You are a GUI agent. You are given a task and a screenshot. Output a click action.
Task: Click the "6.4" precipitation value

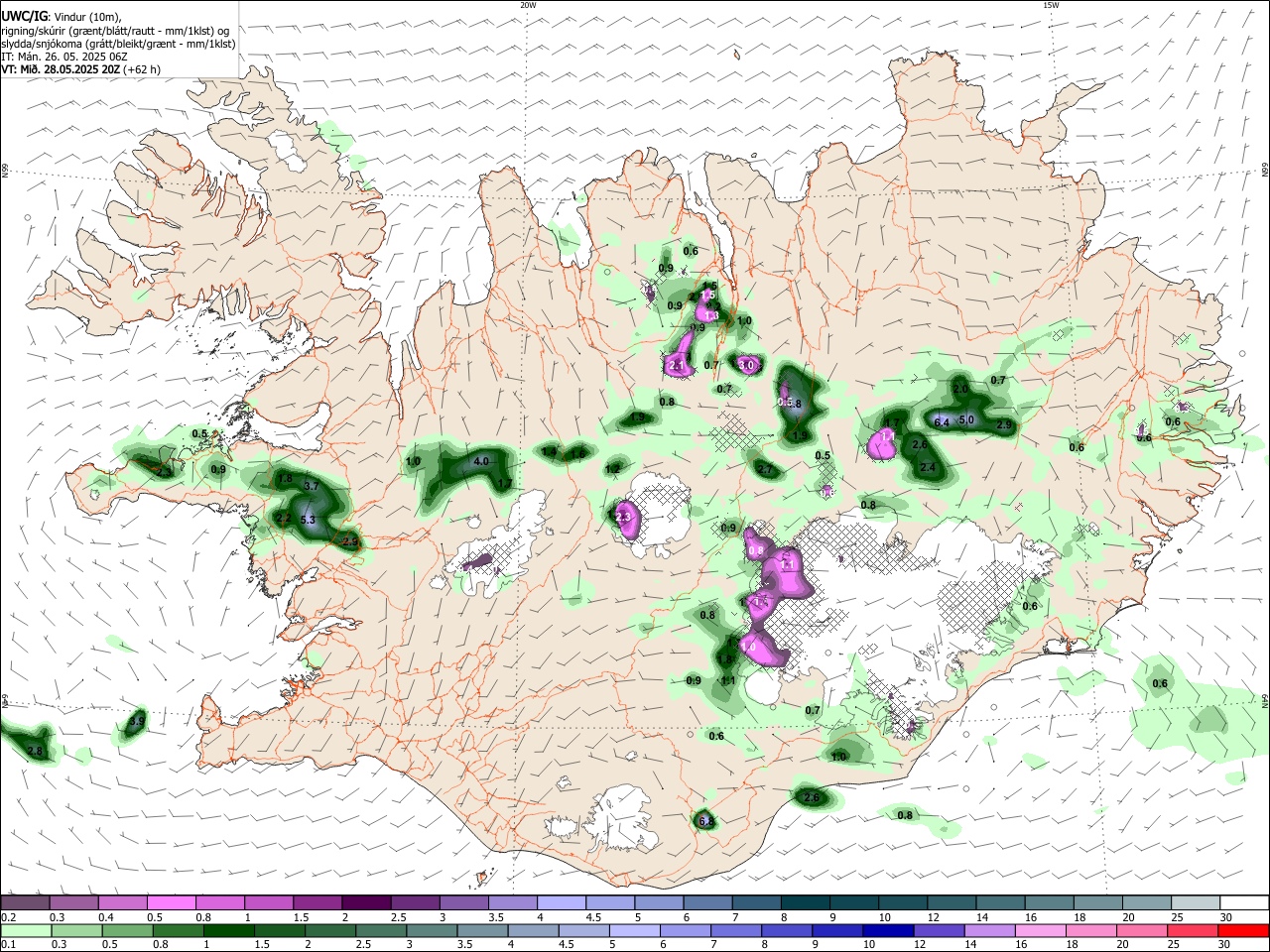coord(943,422)
